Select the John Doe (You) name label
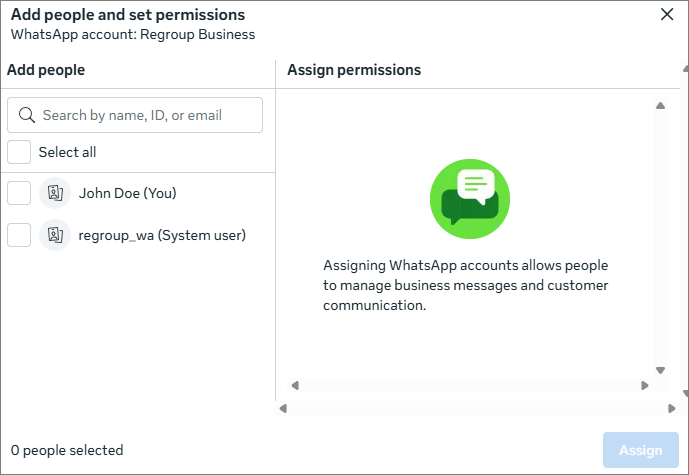The width and height of the screenshot is (689, 475). (x=127, y=193)
